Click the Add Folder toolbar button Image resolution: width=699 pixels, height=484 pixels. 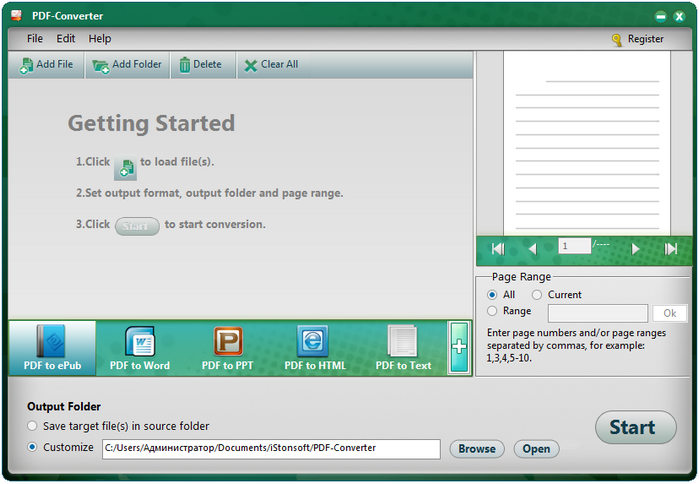click(x=127, y=65)
